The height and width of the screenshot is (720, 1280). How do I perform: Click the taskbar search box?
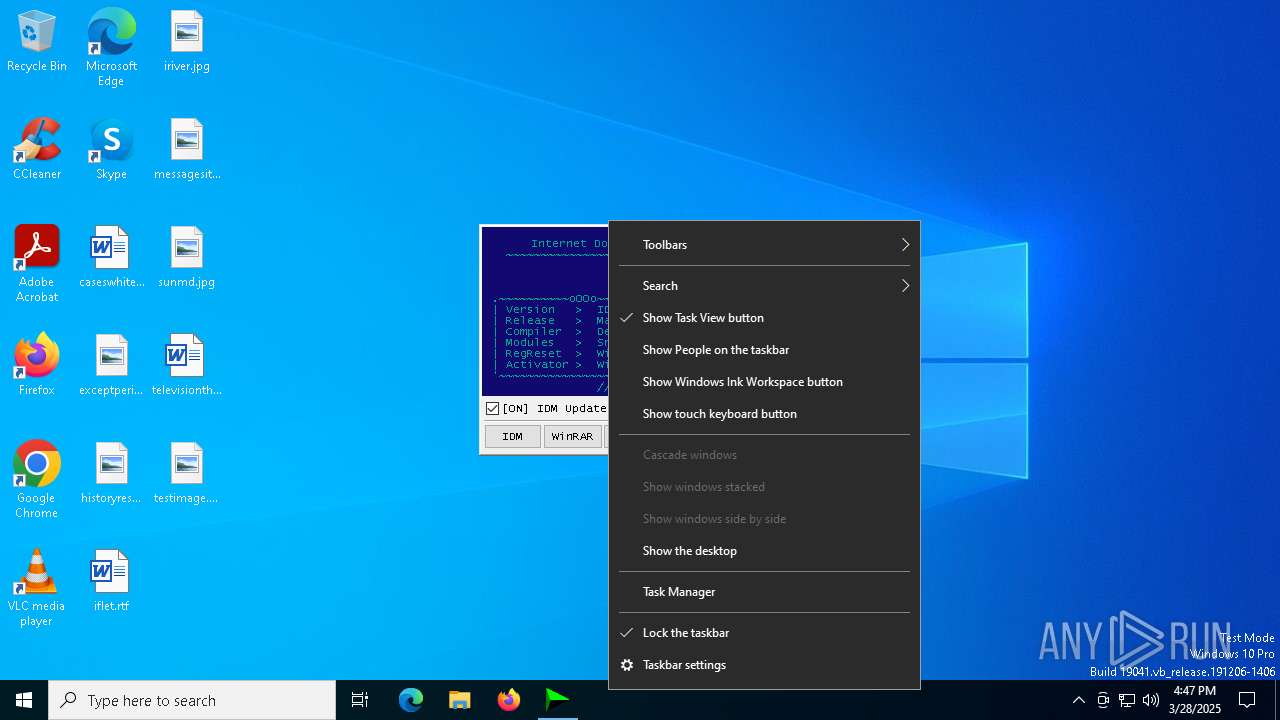(x=192, y=700)
